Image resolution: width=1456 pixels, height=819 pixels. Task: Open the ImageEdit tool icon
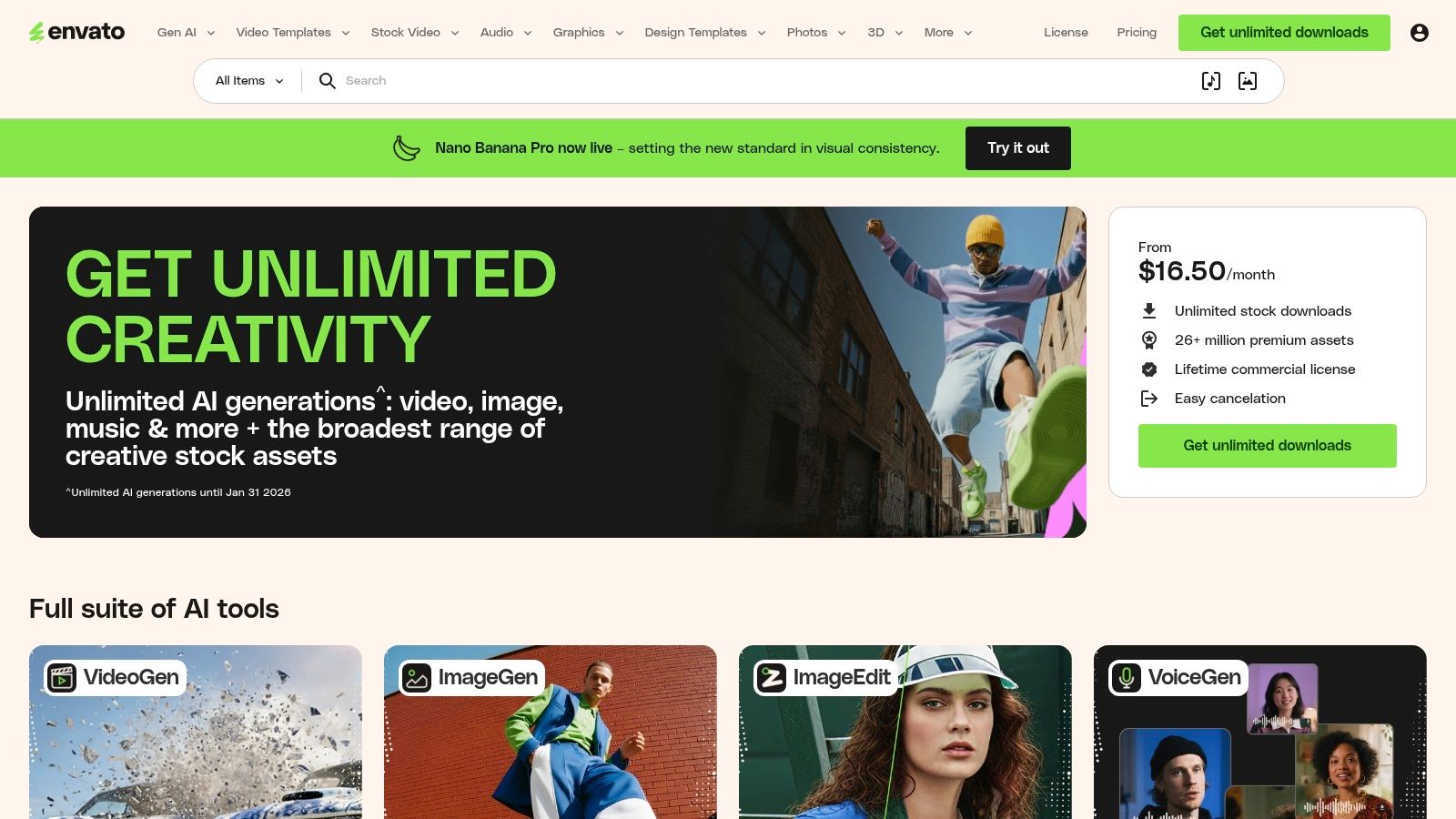[x=770, y=677]
